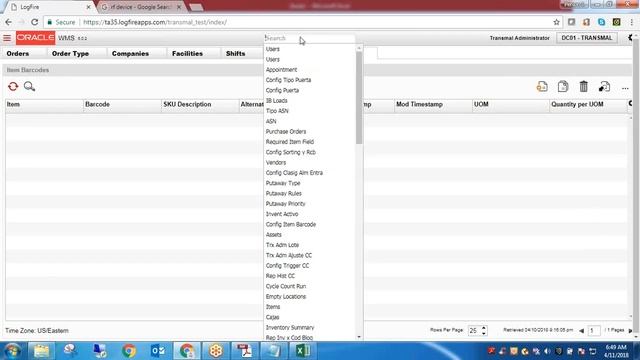Click the document tools icon beside trash
Screen dimensions: 640x360
[604, 87]
